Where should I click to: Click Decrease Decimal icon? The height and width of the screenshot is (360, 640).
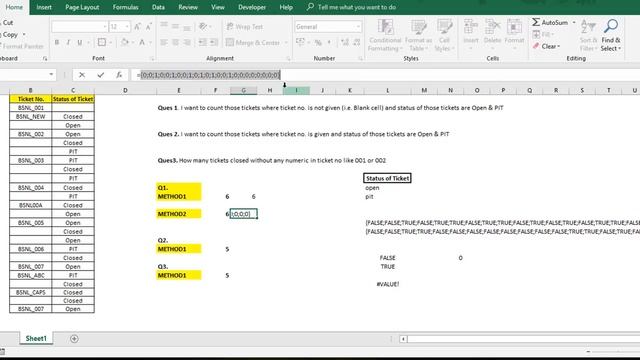pos(357,42)
